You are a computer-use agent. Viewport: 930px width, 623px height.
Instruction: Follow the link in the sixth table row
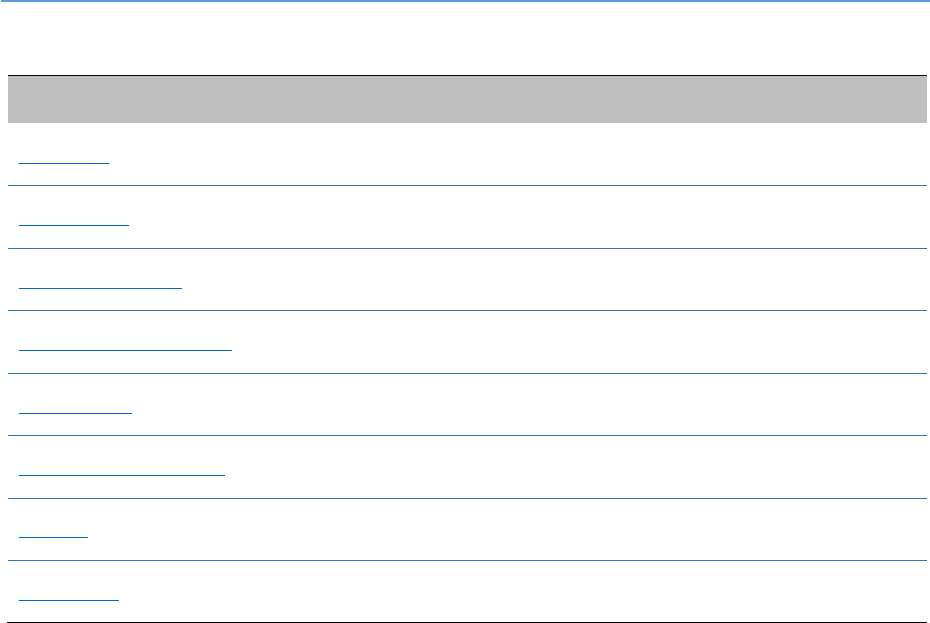(122, 472)
